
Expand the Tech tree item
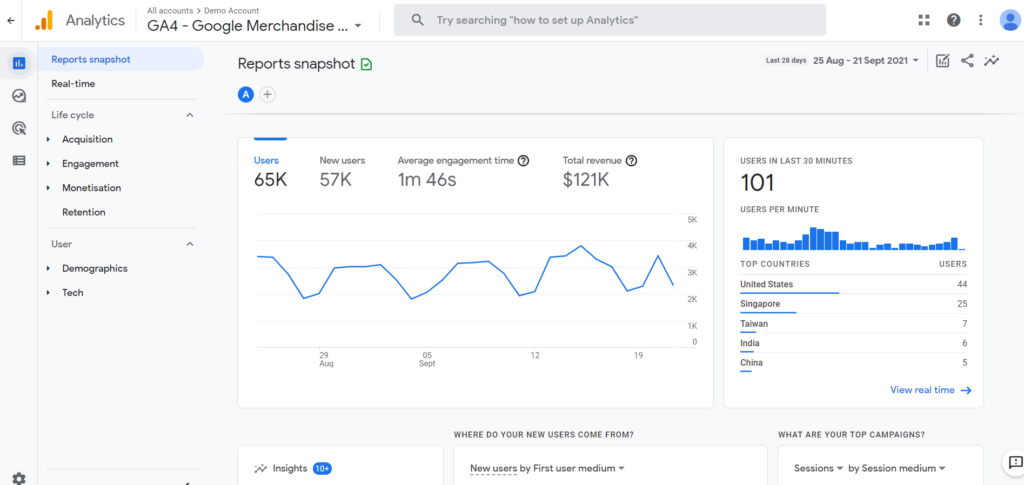(48, 293)
